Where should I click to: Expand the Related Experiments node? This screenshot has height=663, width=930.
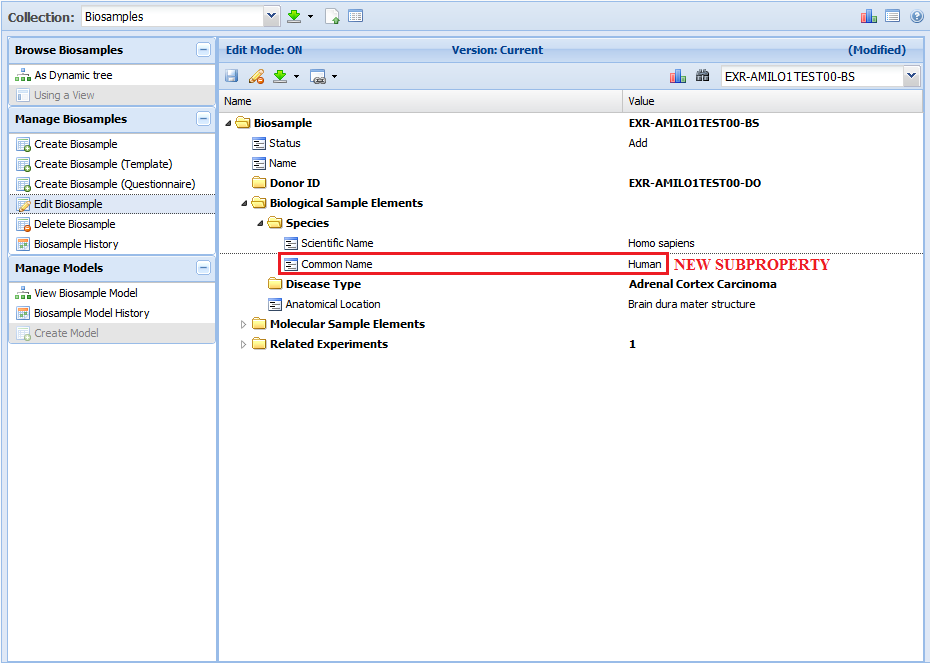tap(243, 344)
